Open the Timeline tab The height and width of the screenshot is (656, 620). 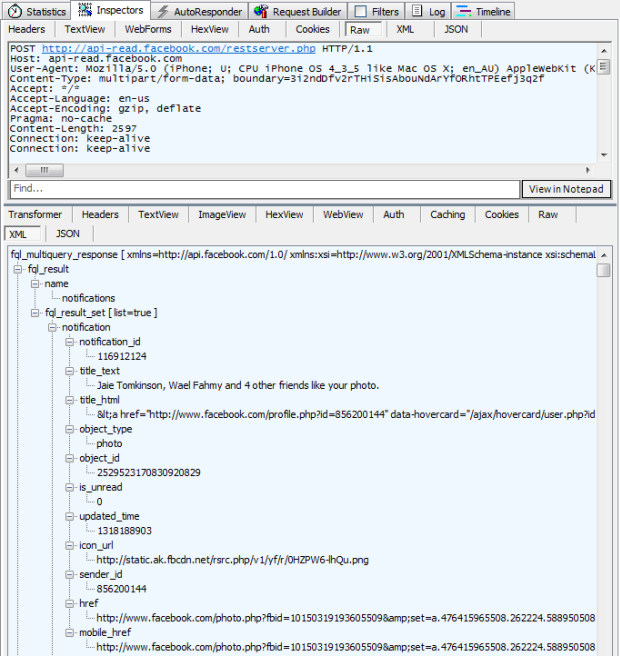click(484, 11)
